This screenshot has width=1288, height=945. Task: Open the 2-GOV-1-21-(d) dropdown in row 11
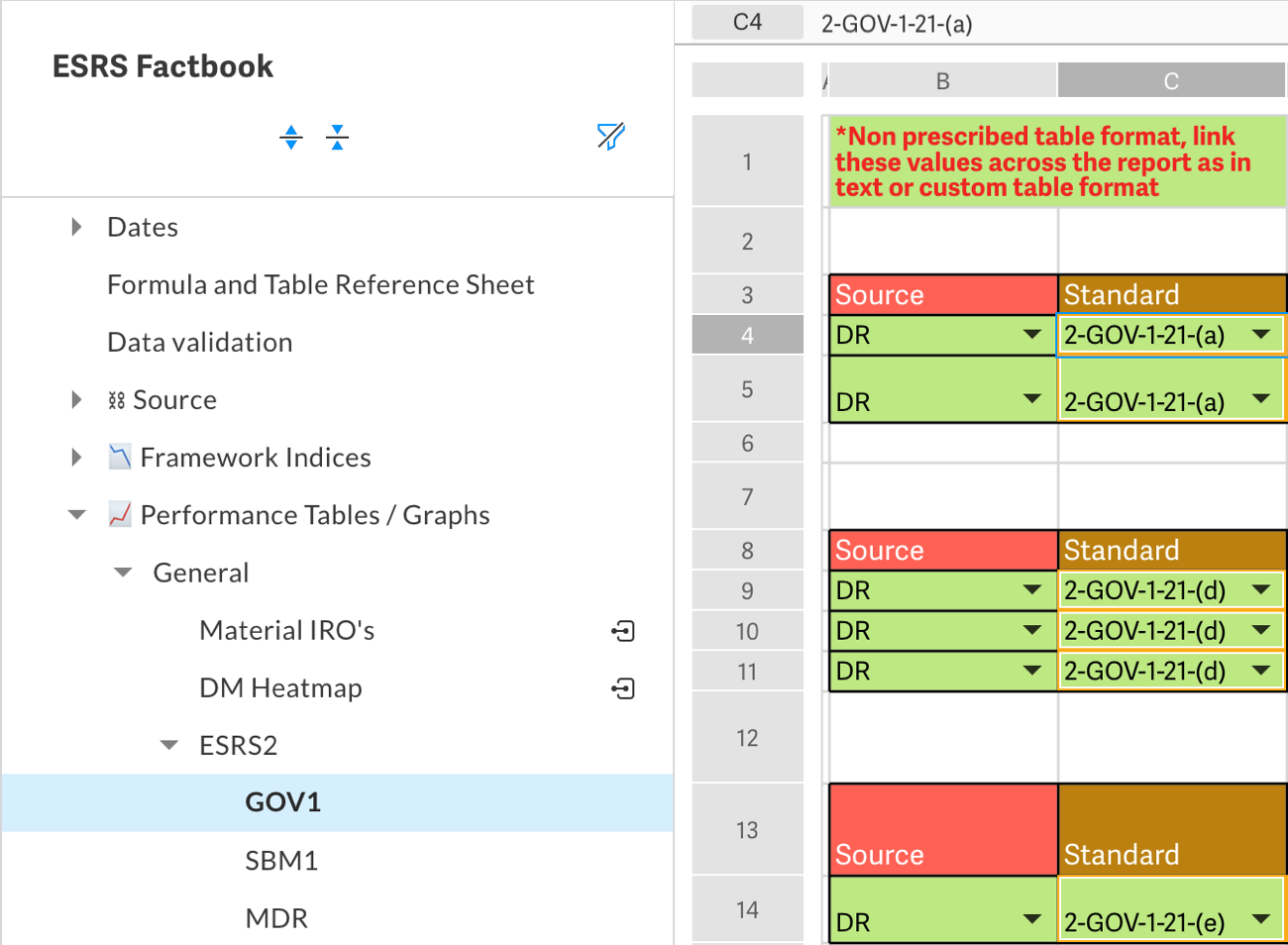click(1261, 671)
